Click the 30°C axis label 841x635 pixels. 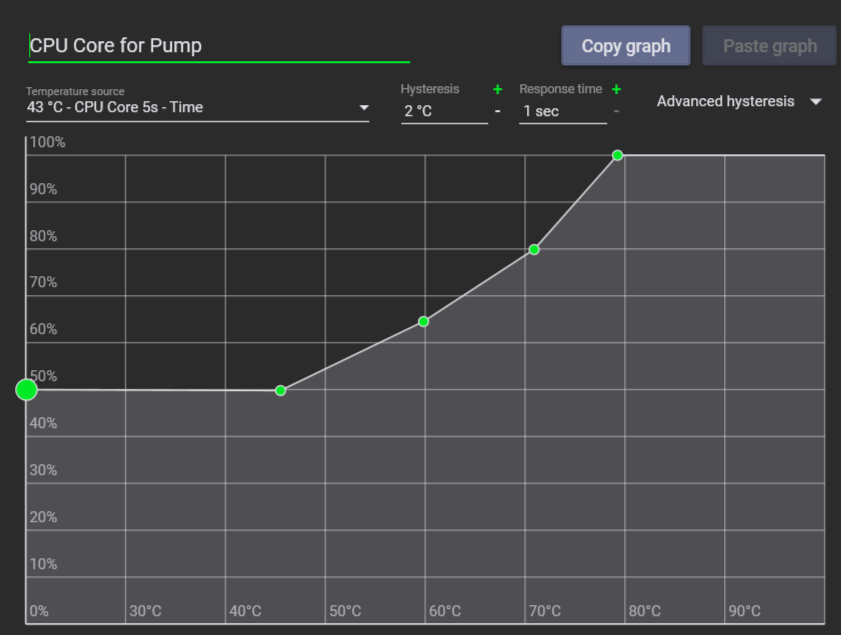click(x=145, y=611)
